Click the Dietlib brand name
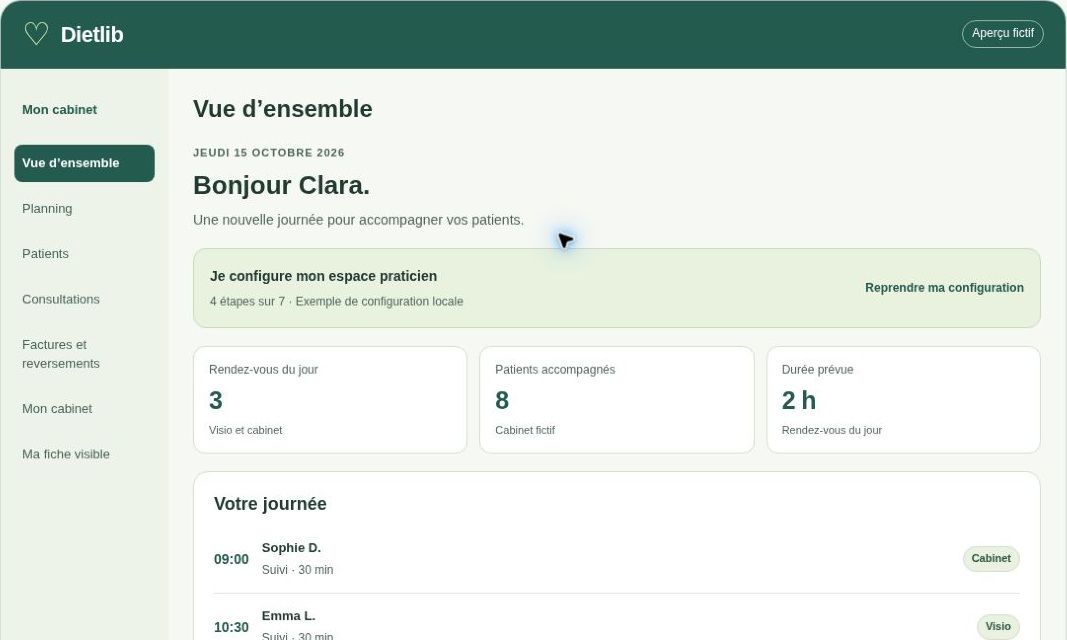Screen dimensions: 1067x640 click(92, 35)
